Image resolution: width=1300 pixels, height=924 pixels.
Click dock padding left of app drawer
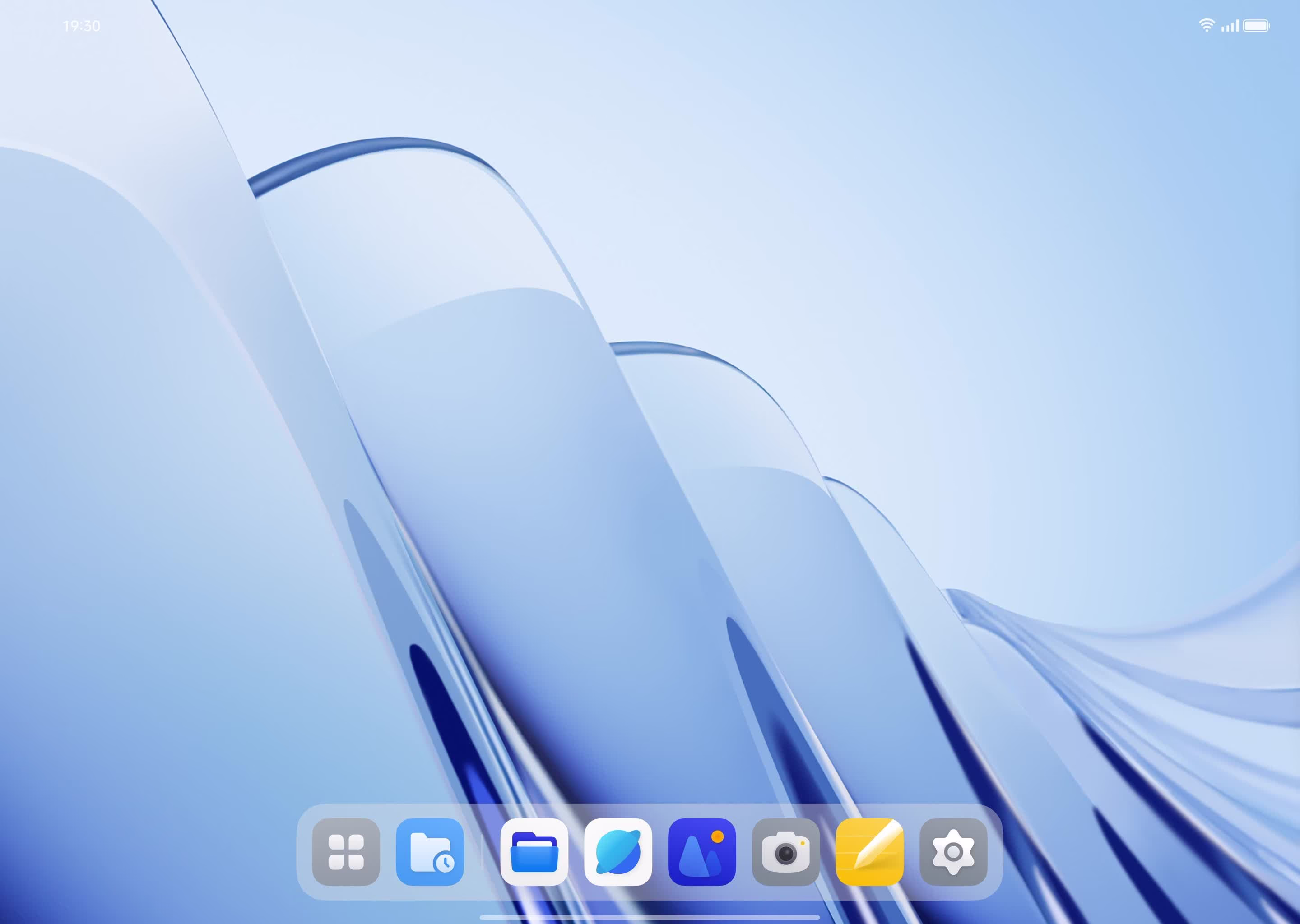[305, 852]
